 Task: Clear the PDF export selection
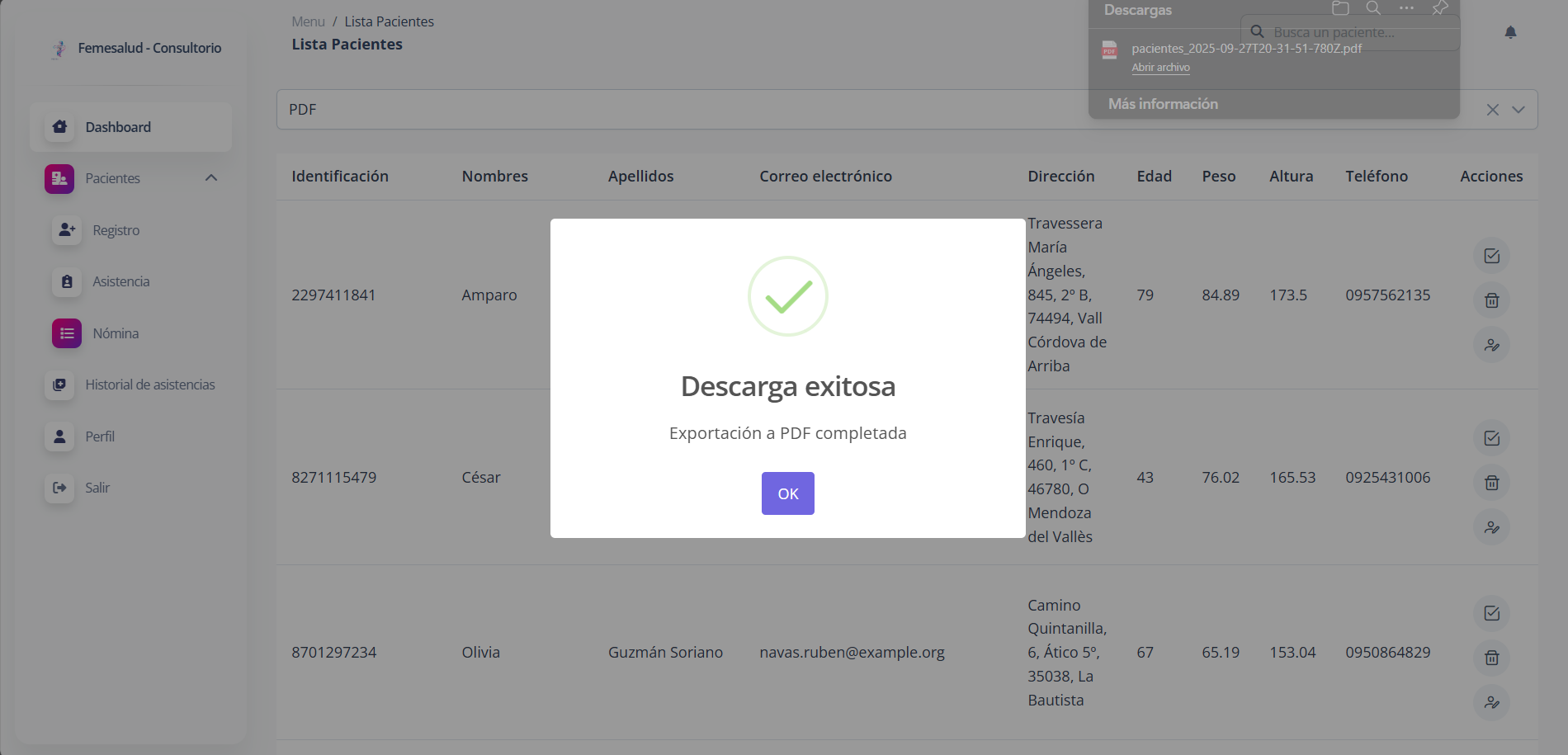coord(1492,110)
